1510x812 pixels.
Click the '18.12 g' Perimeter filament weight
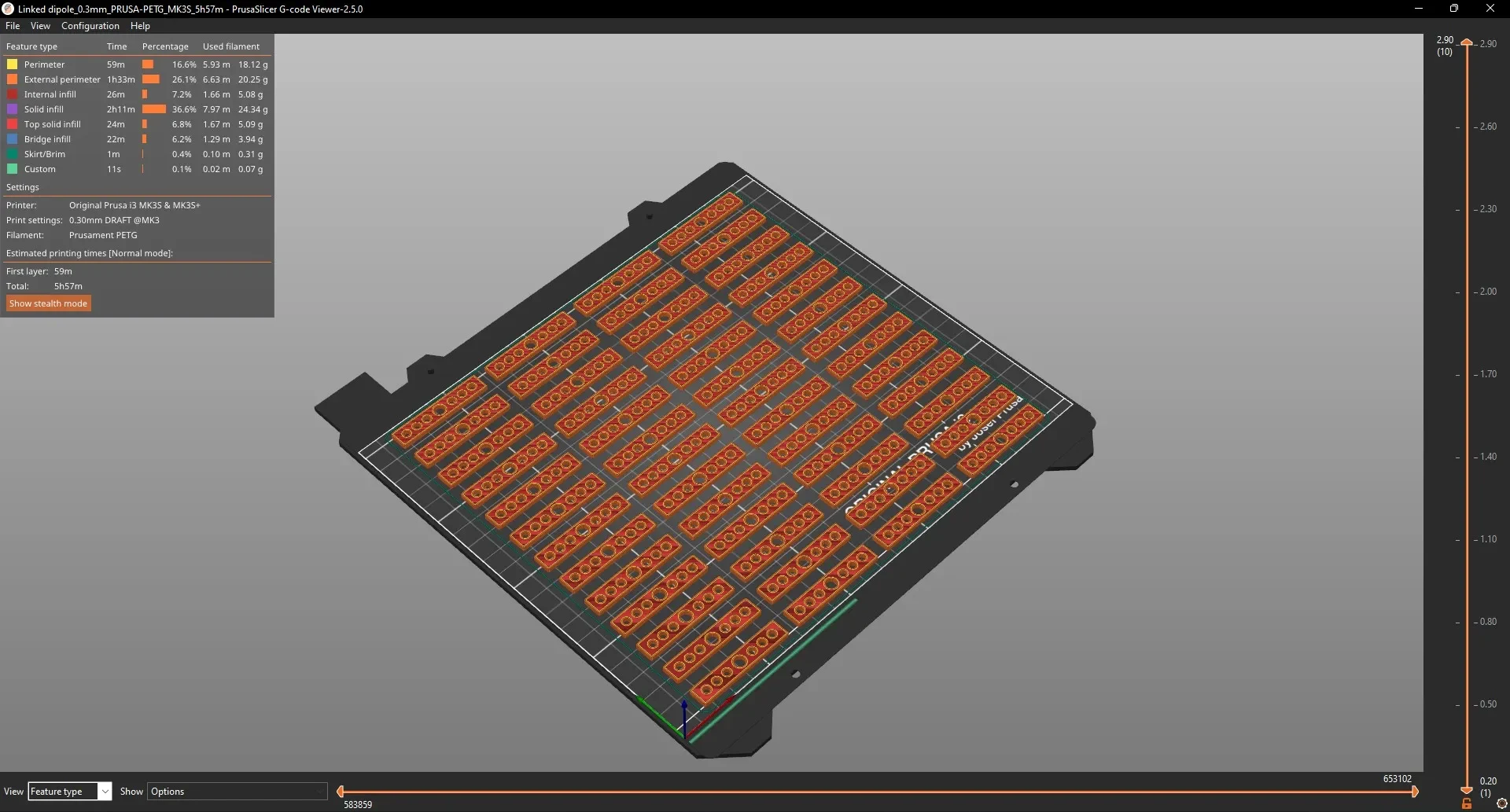253,64
